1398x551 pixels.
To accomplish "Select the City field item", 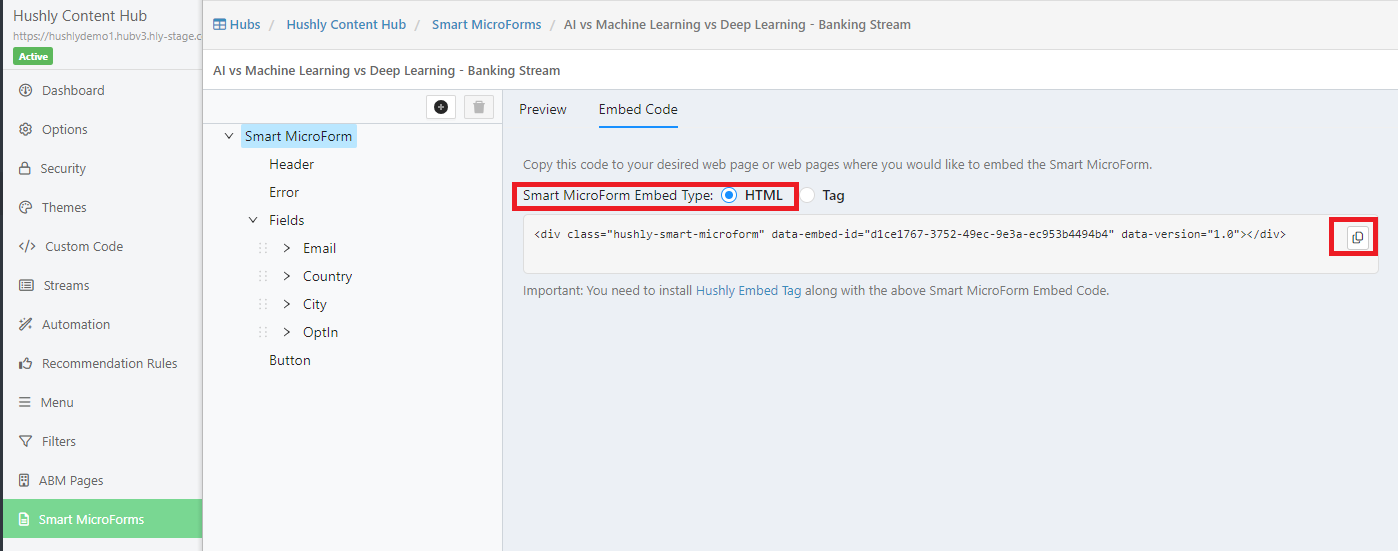I will [x=315, y=304].
